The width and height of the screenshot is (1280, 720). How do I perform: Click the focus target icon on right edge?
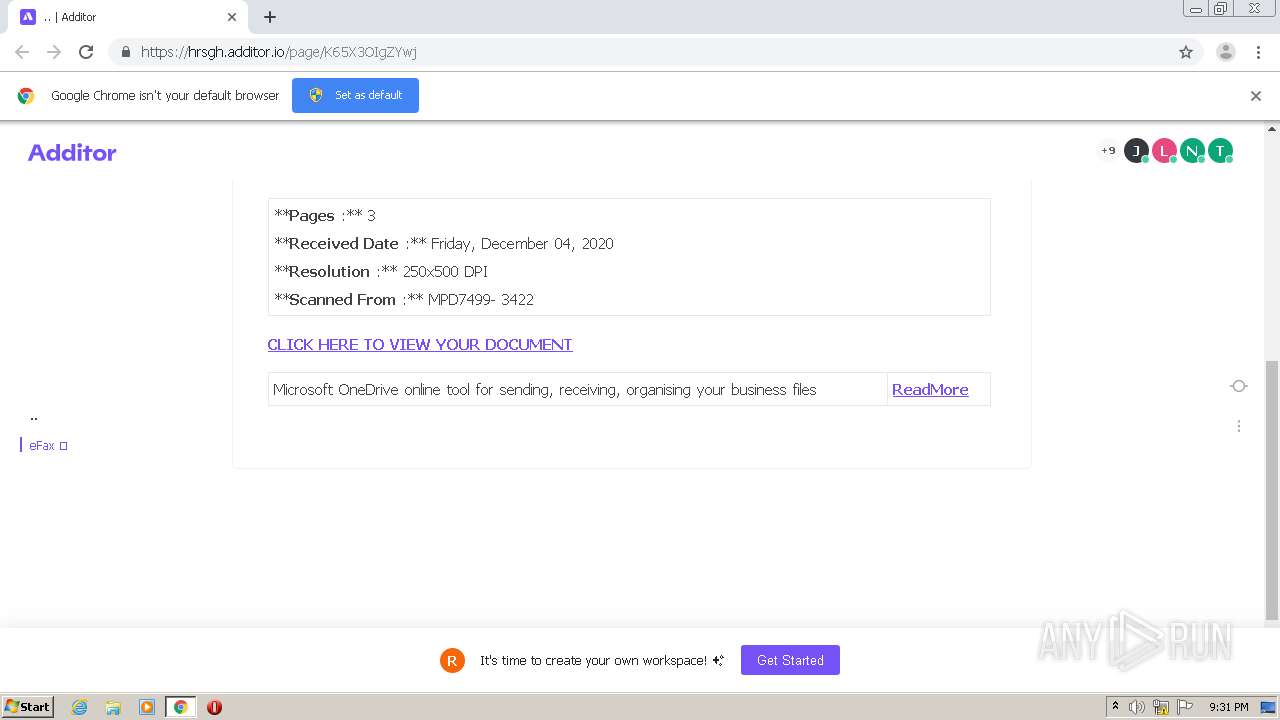tap(1238, 386)
